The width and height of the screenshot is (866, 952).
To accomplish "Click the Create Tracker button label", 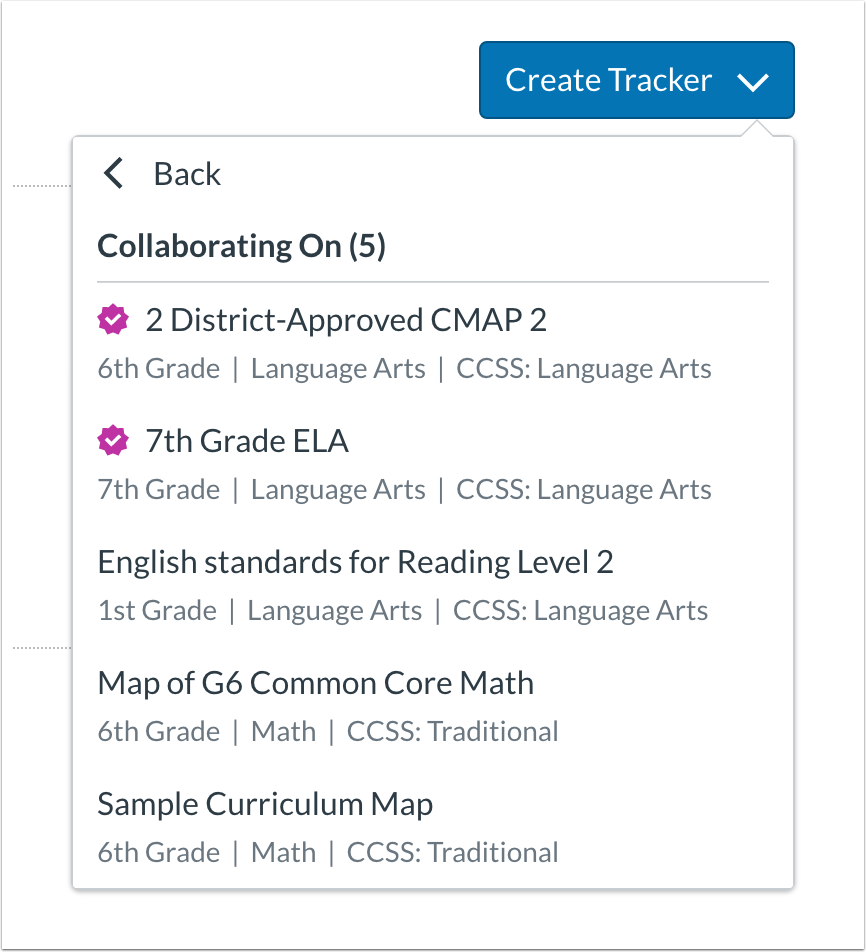I will [608, 80].
